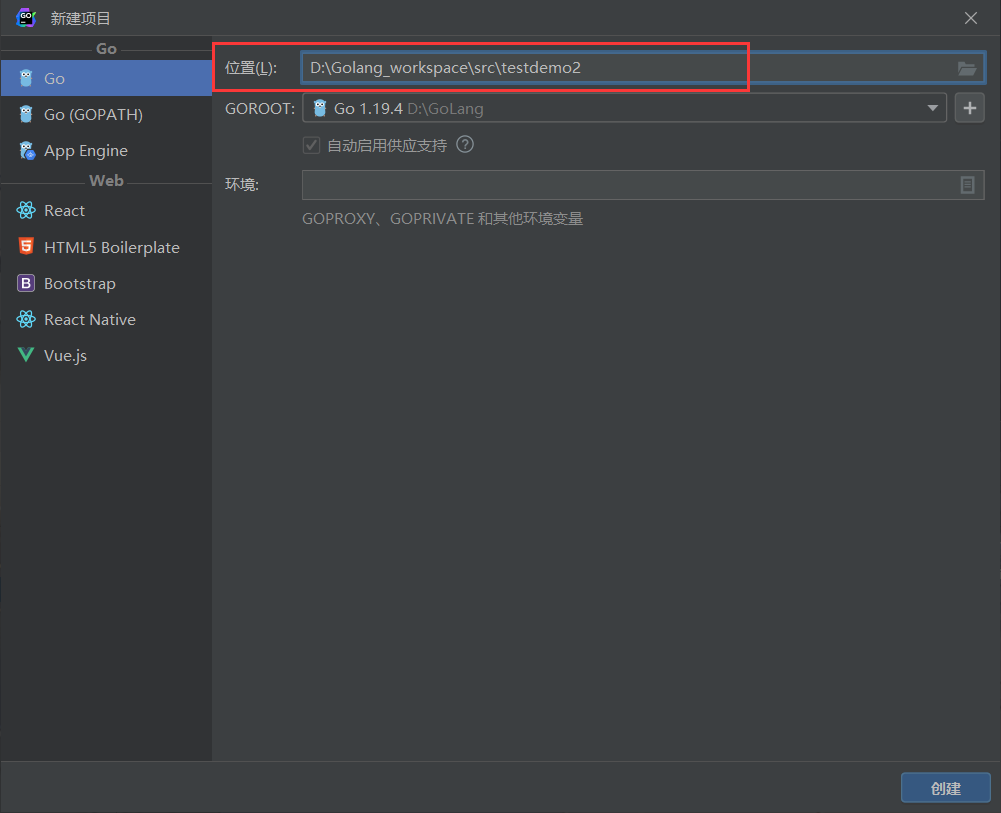Choose Vue.js project template
Screen dimensions: 1001x813
point(65,356)
